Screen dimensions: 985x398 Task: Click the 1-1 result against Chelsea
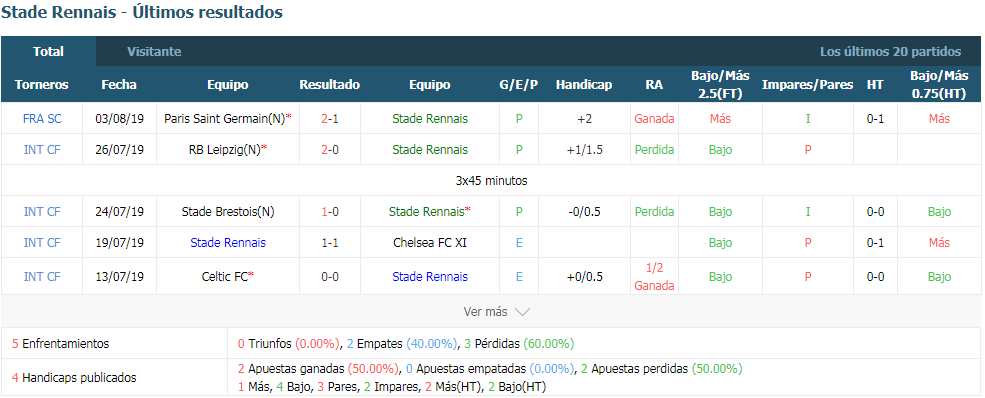click(x=330, y=242)
